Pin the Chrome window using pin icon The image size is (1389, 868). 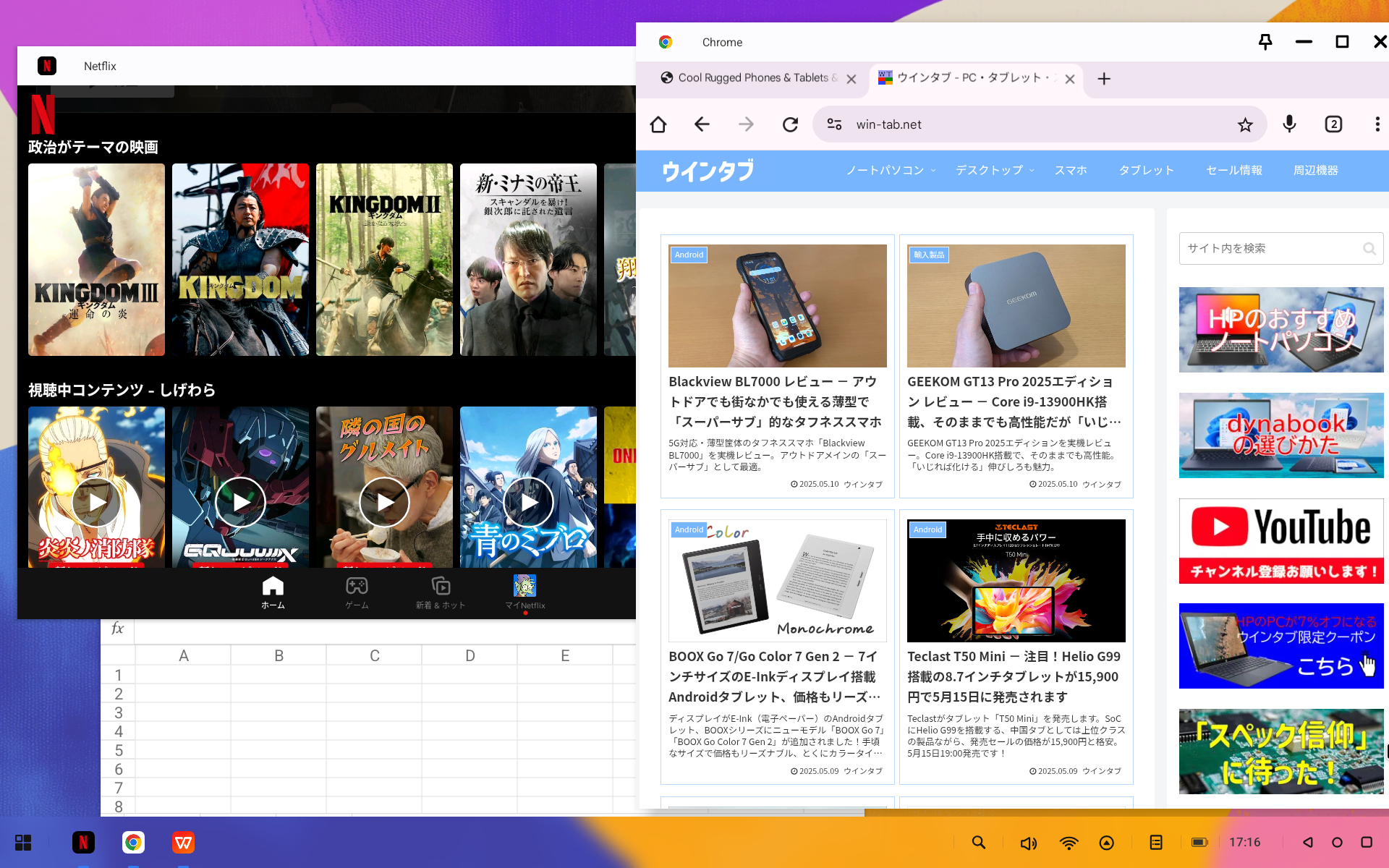(x=1265, y=42)
